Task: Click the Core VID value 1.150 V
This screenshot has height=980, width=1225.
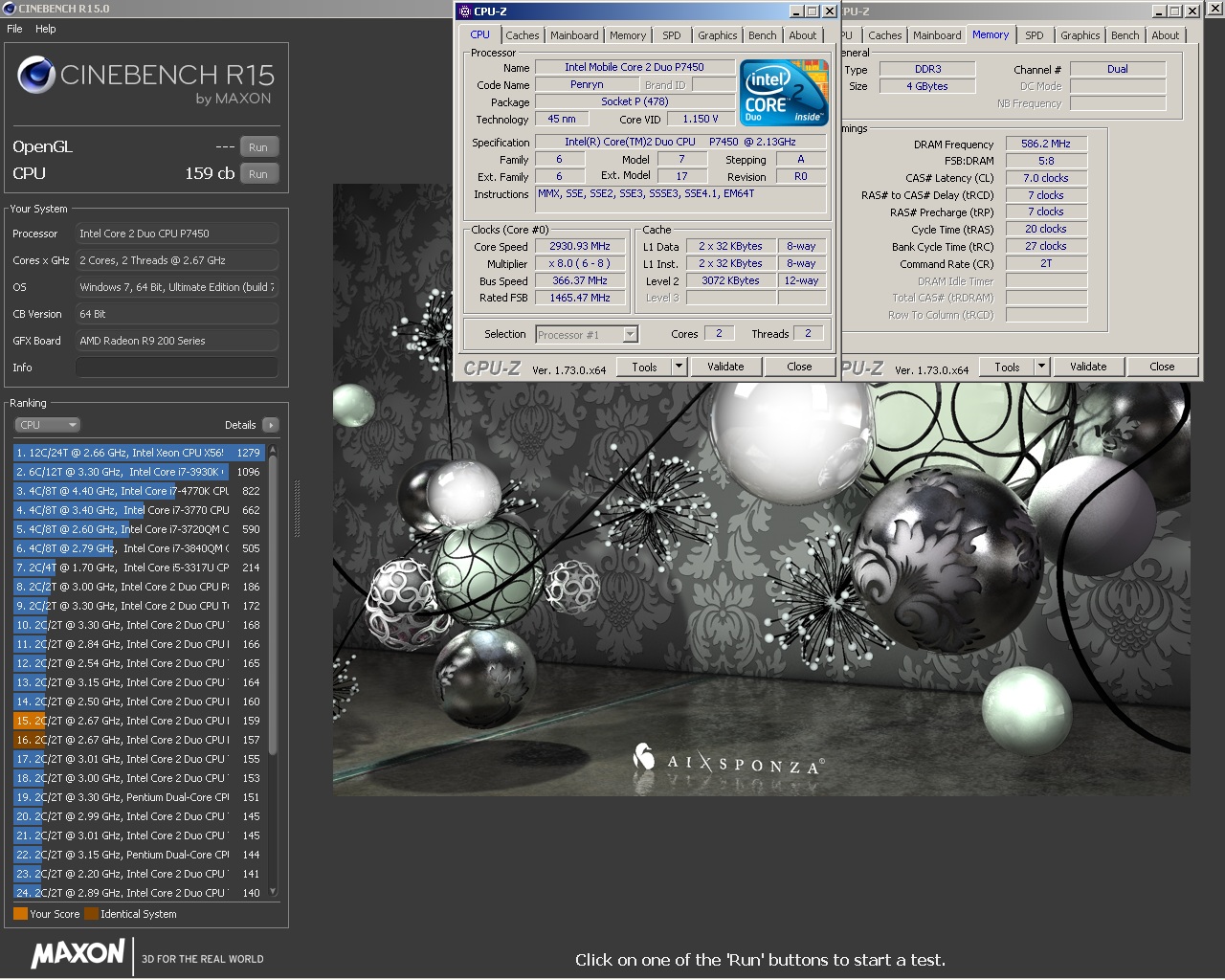Action: tap(700, 119)
